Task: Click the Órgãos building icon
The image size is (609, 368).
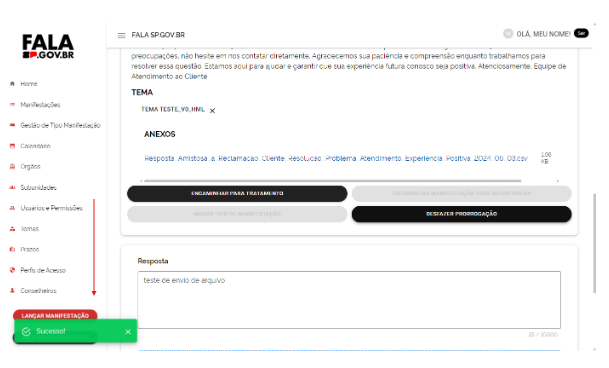Action: (x=12, y=166)
